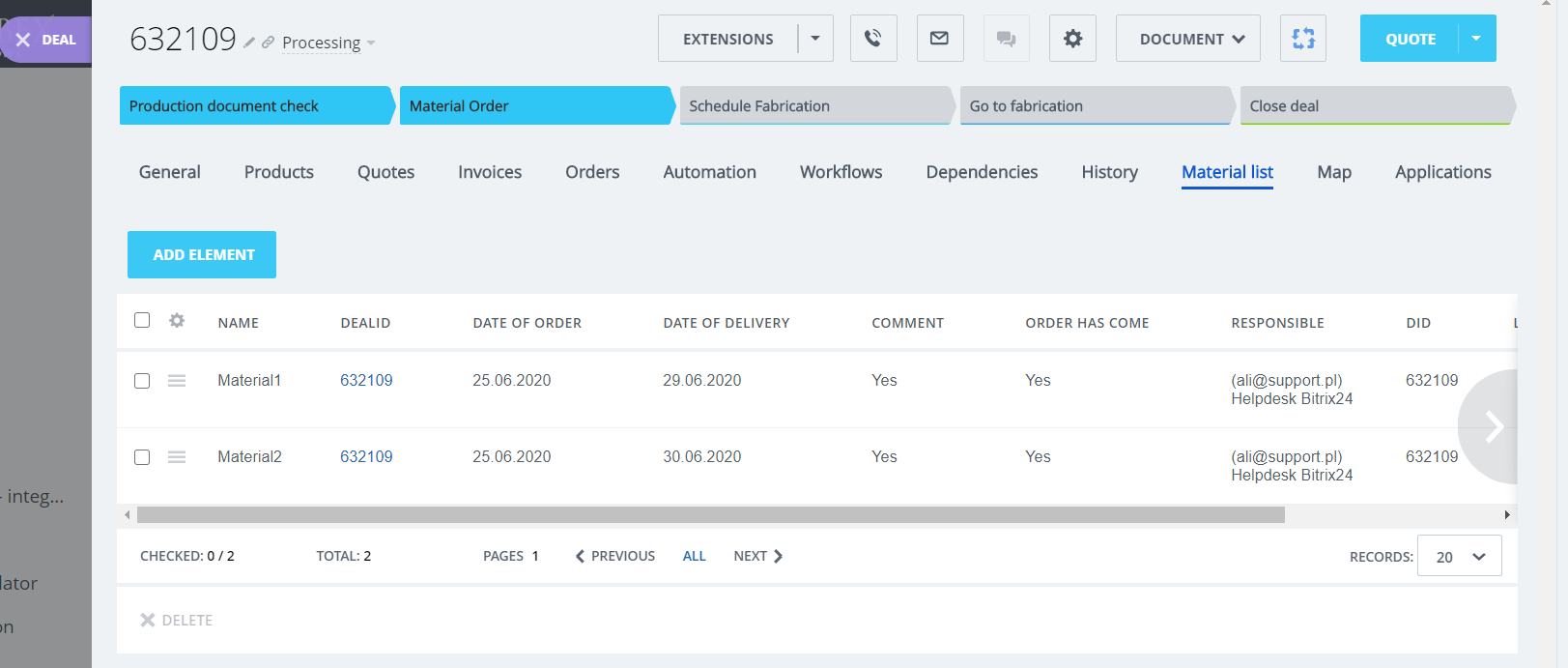This screenshot has height=668, width=1568.
Task: Click the Material1 row drag-handle menu icon
Action: click(177, 381)
